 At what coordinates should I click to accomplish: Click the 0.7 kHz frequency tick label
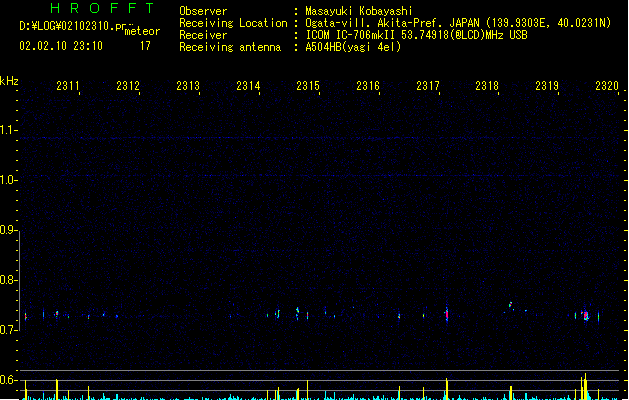coord(8,330)
